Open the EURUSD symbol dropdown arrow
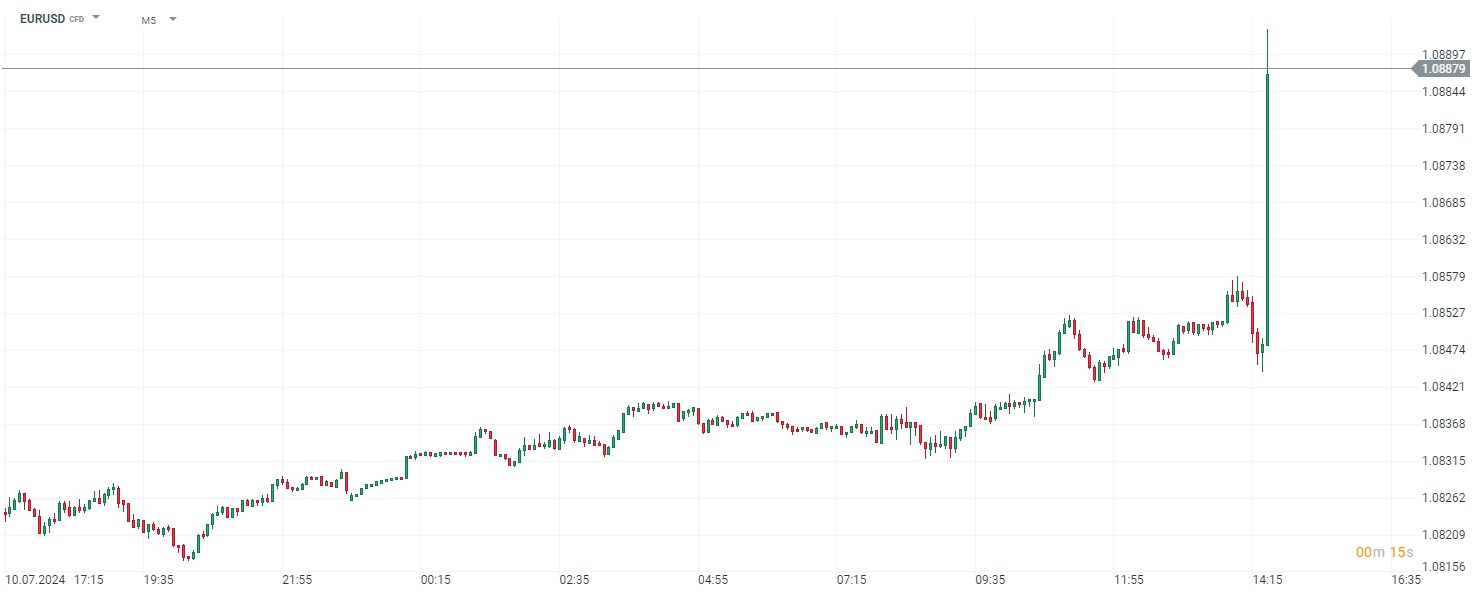Screen dimensions: 1482x597 coord(97,18)
